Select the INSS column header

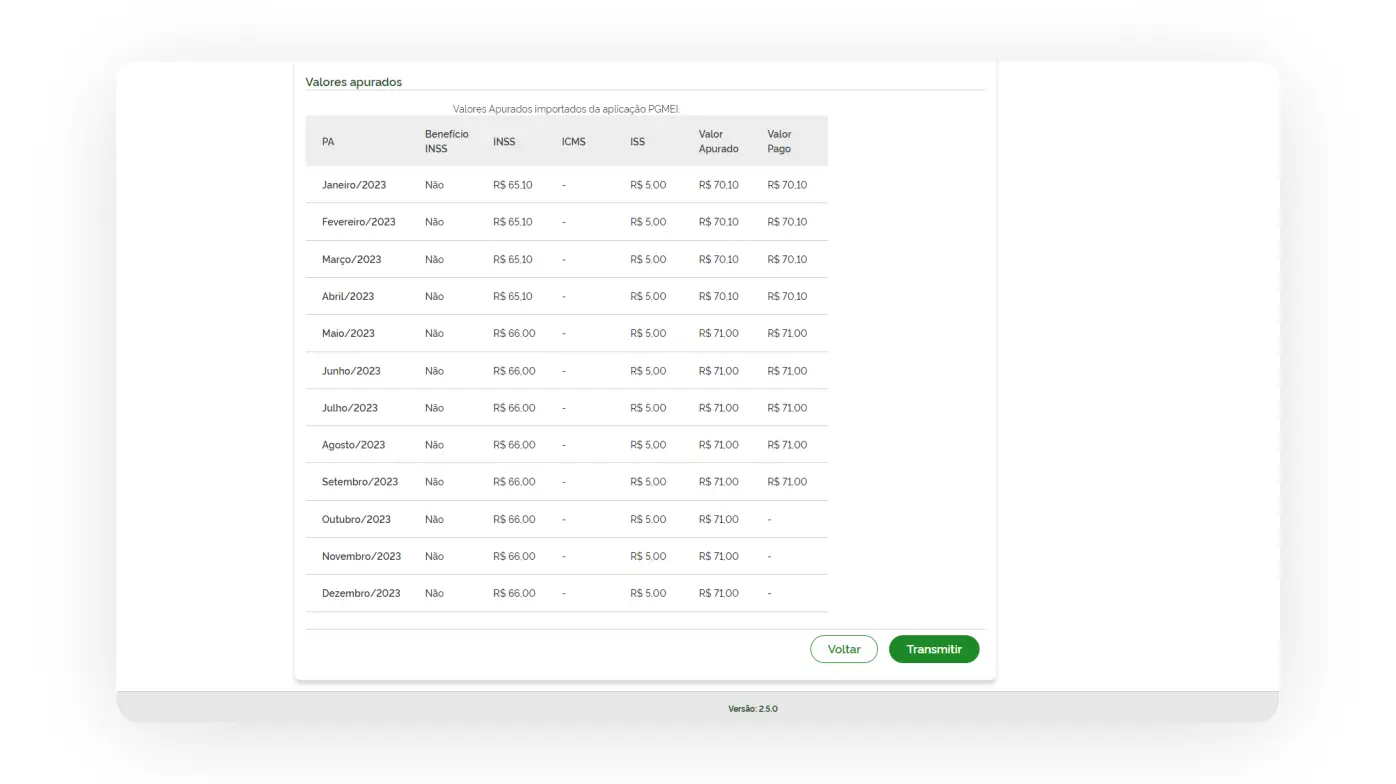coord(504,142)
